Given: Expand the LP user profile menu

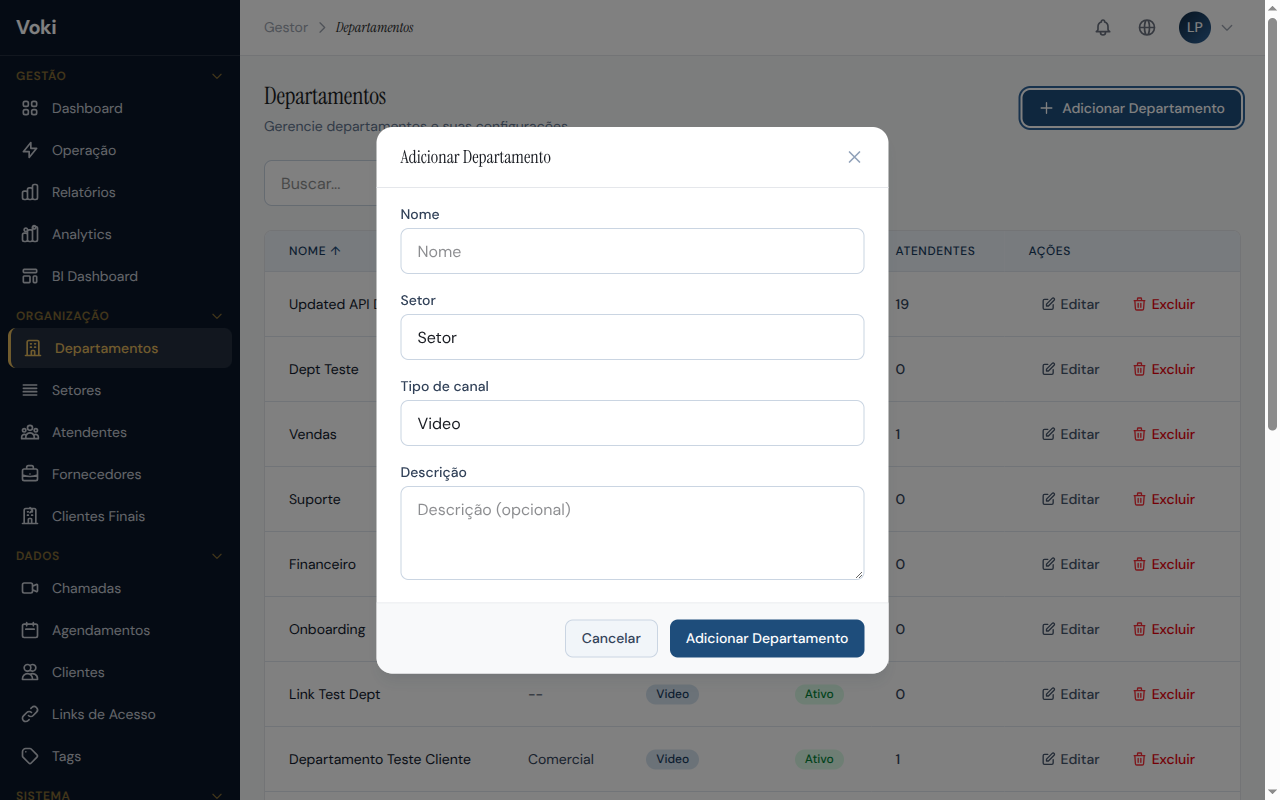Looking at the screenshot, I should [1206, 28].
